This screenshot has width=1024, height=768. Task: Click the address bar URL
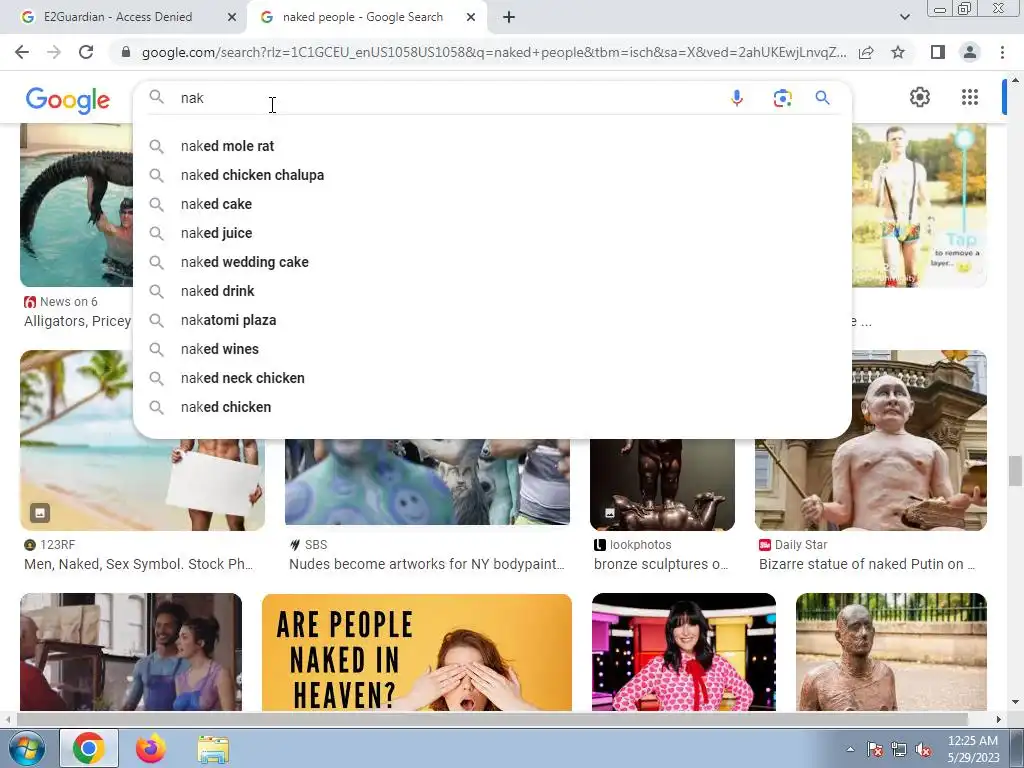pos(494,52)
